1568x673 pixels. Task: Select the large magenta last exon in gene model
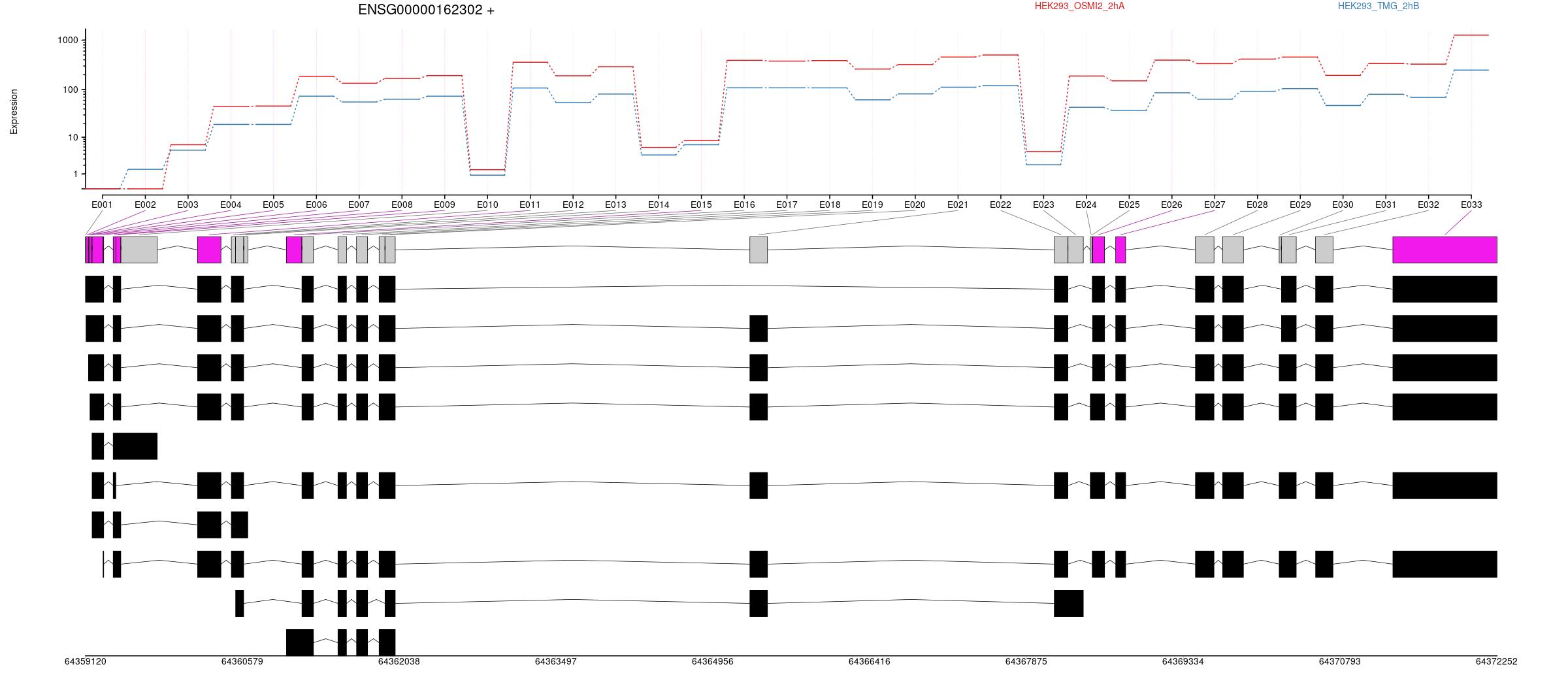coord(1445,250)
